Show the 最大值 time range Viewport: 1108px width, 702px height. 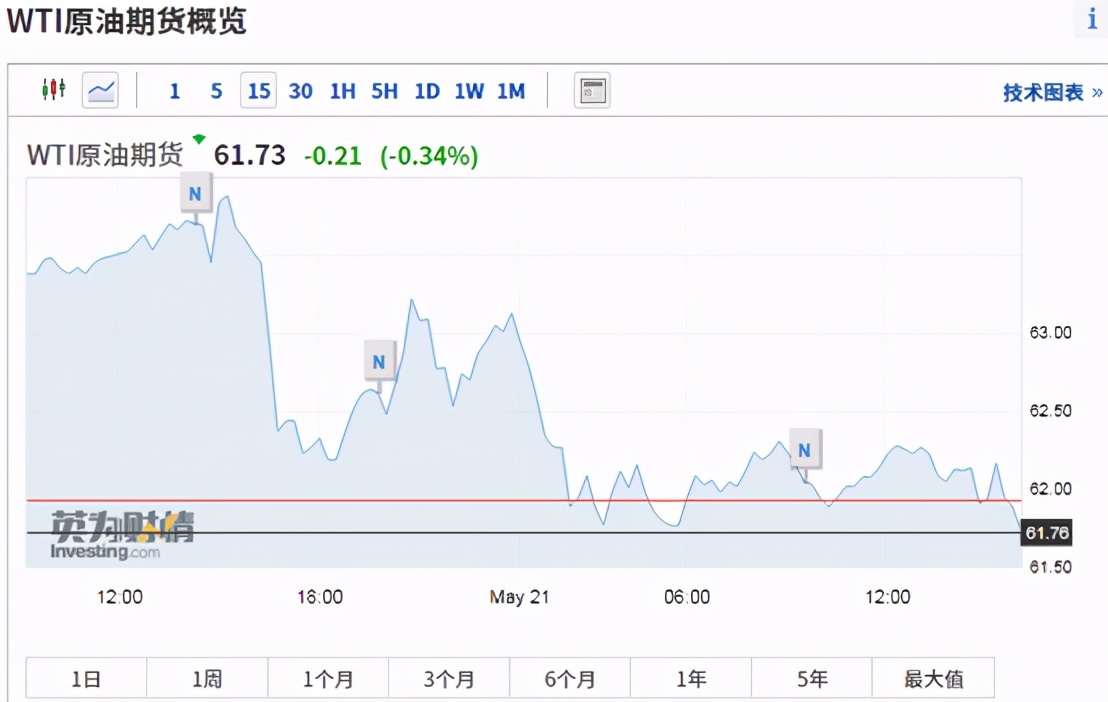click(933, 679)
